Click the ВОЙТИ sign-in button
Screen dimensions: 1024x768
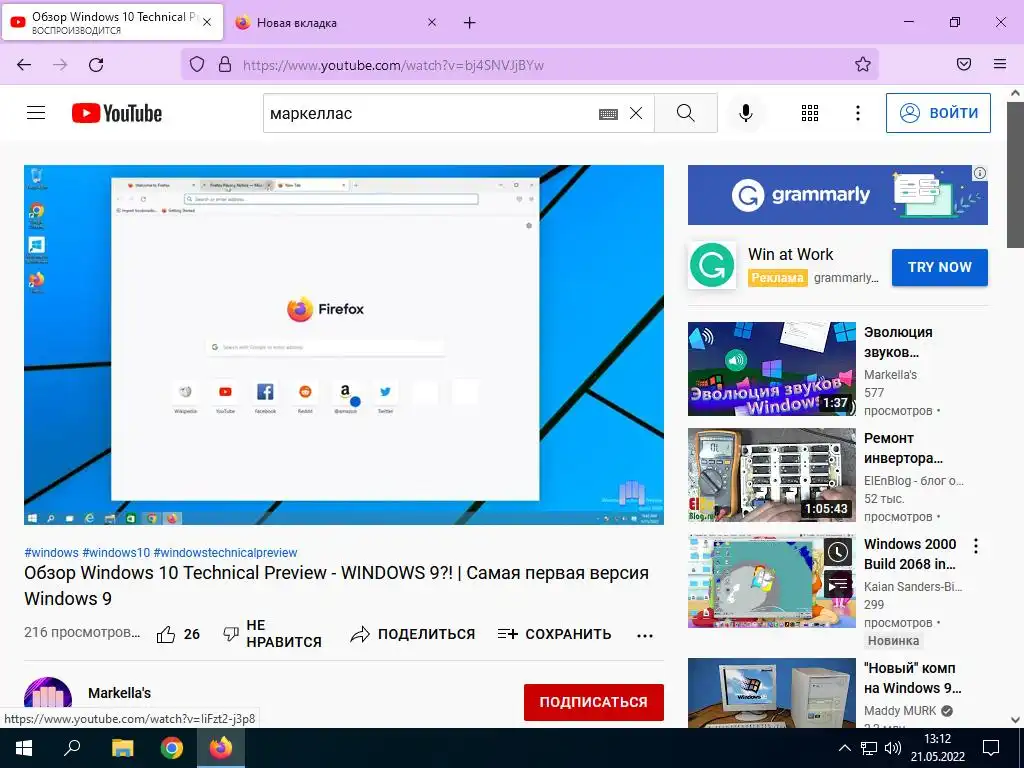point(938,113)
